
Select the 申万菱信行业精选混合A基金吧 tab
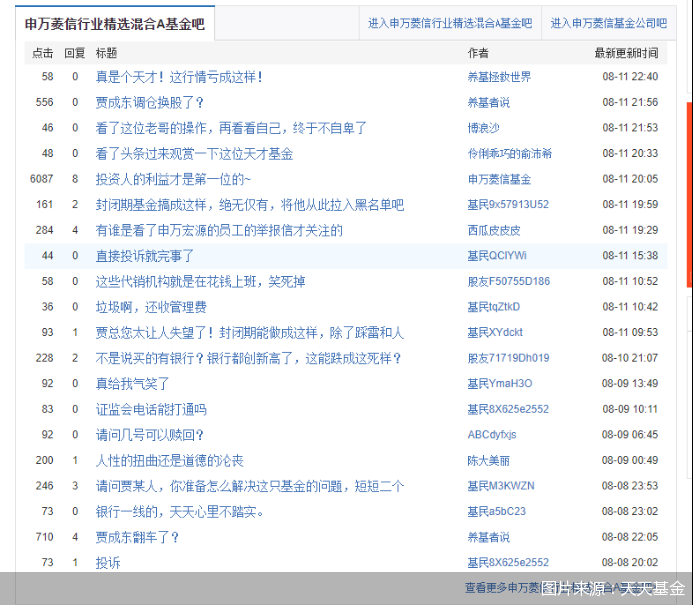pyautogui.click(x=115, y=23)
